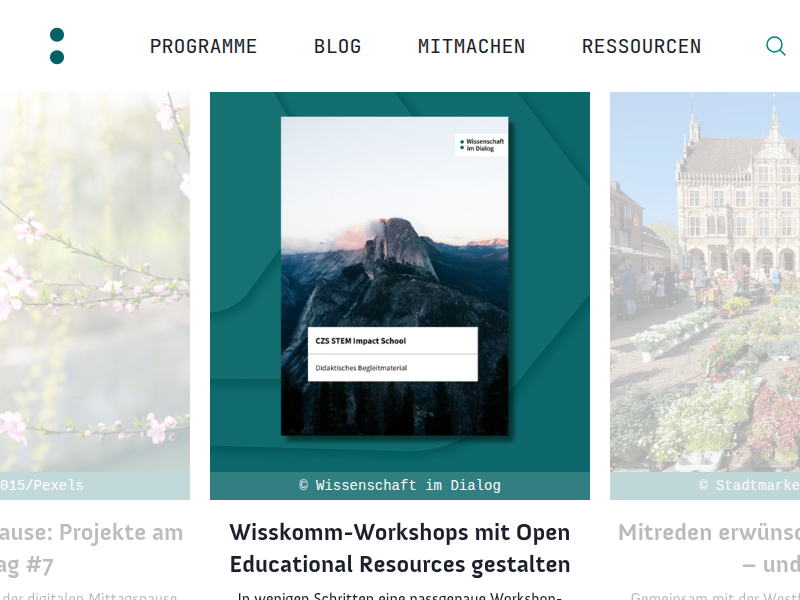Open the PROGRAMME menu
The width and height of the screenshot is (800, 600).
point(203,46)
